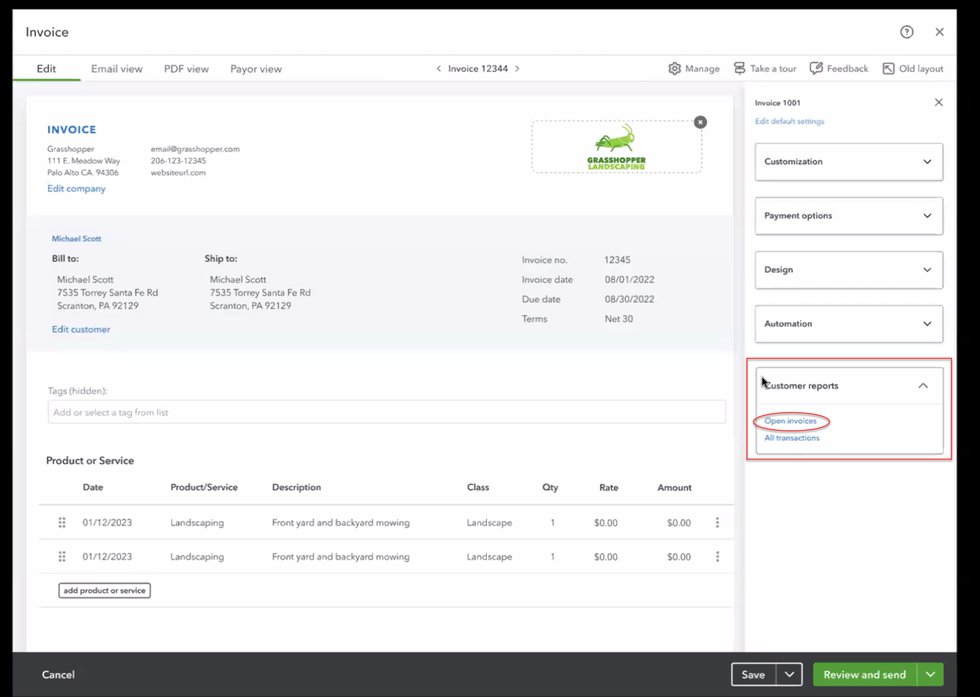
Task: Click the help question mark icon
Action: (906, 32)
